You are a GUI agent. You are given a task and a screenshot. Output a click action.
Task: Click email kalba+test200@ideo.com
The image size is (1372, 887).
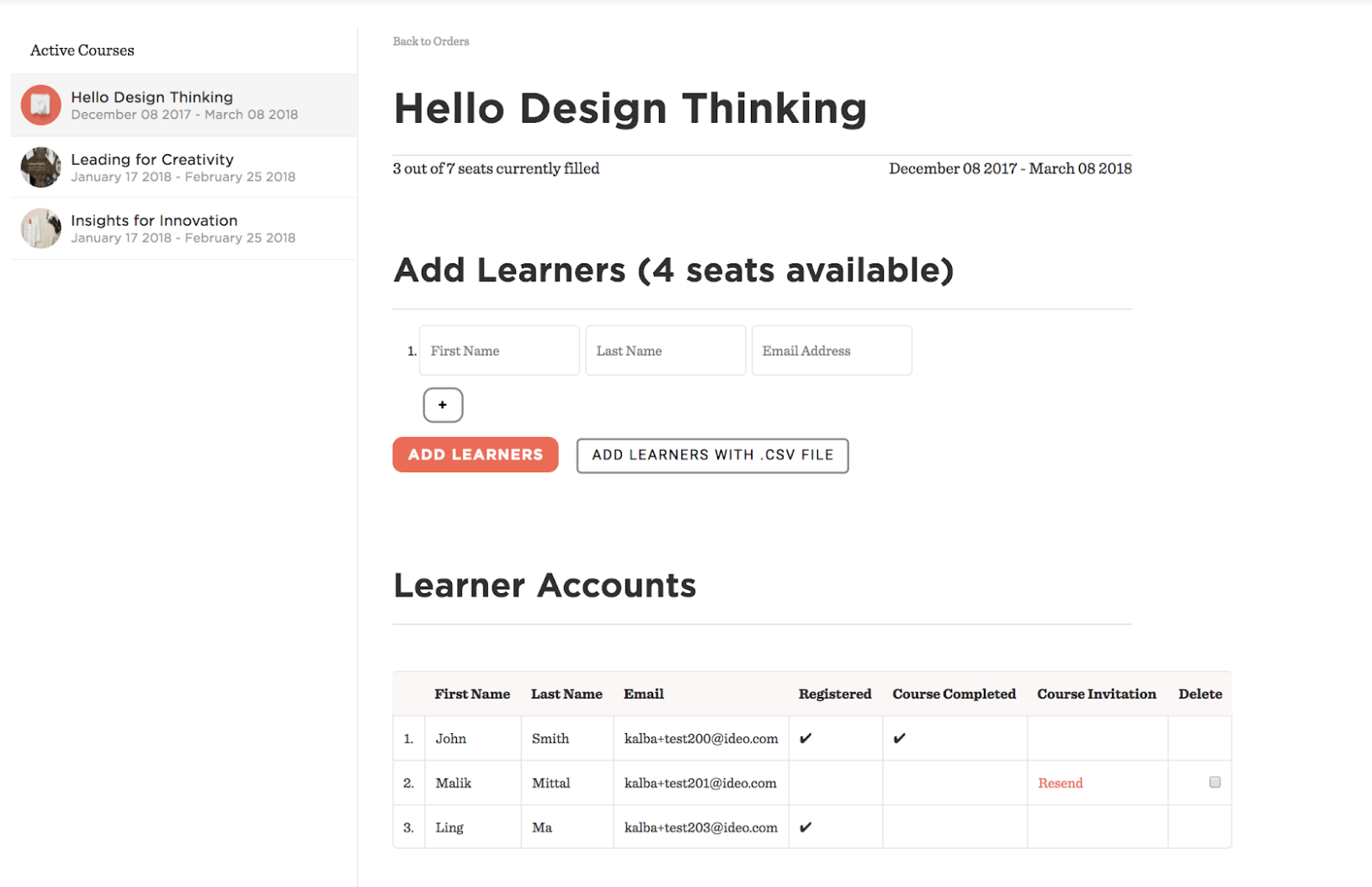701,739
